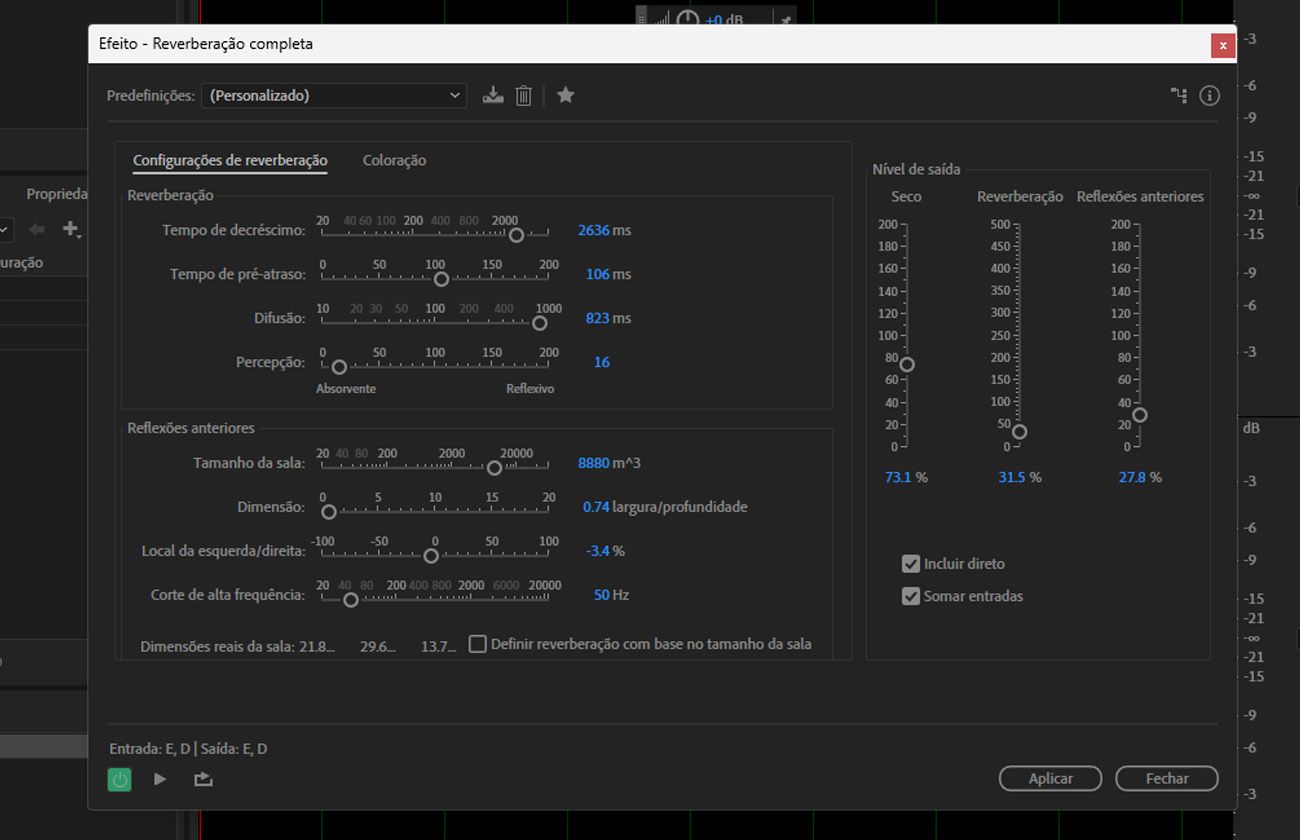The height and width of the screenshot is (840, 1300).
Task: Save the current settings as a preset
Action: coord(493,95)
